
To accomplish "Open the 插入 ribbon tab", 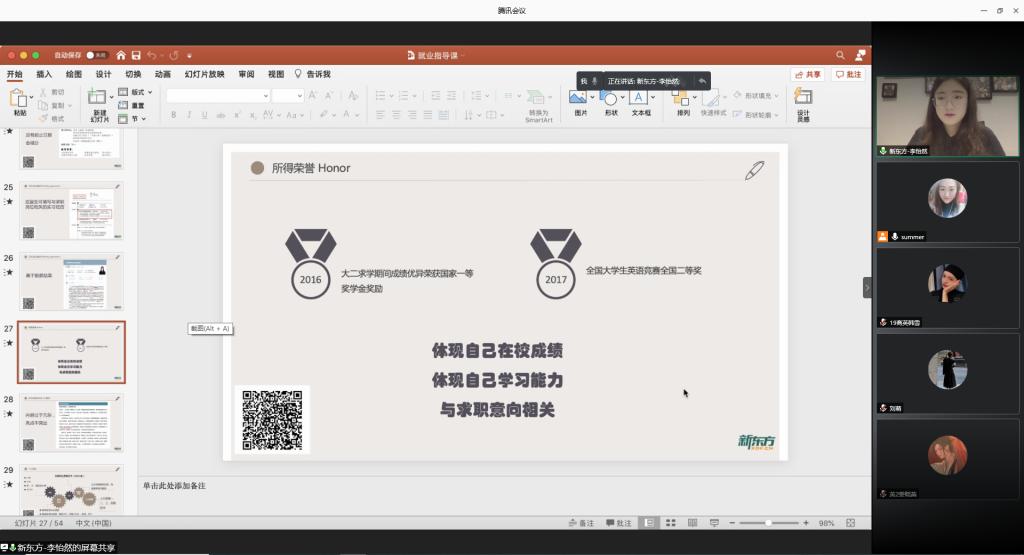I will [x=44, y=74].
